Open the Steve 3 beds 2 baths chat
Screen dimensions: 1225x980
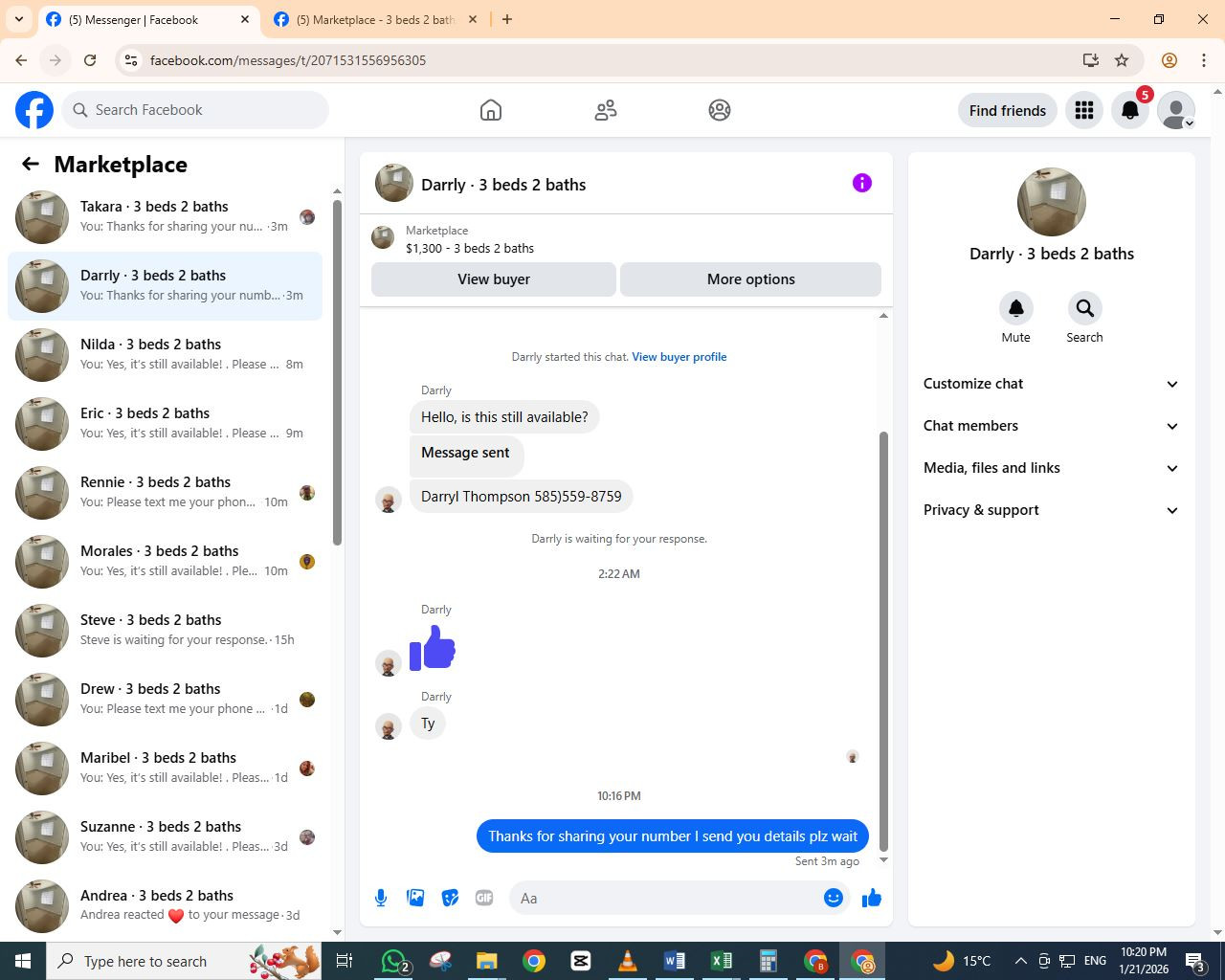165,631
